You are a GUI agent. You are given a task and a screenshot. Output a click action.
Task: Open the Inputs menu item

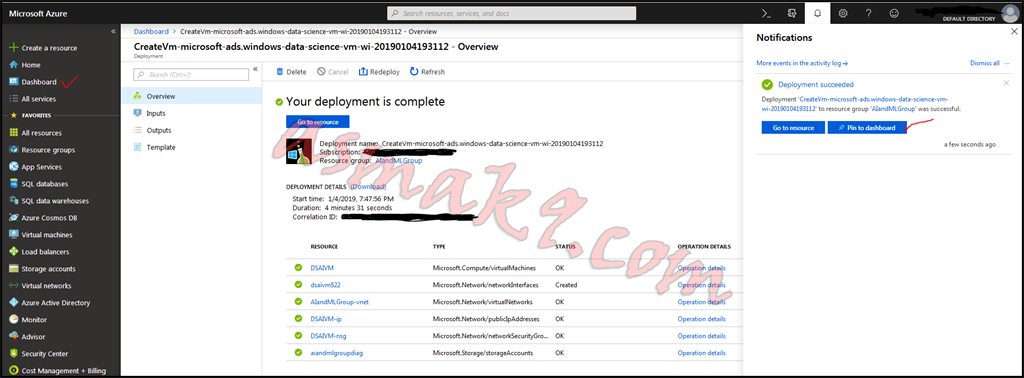click(x=191, y=113)
